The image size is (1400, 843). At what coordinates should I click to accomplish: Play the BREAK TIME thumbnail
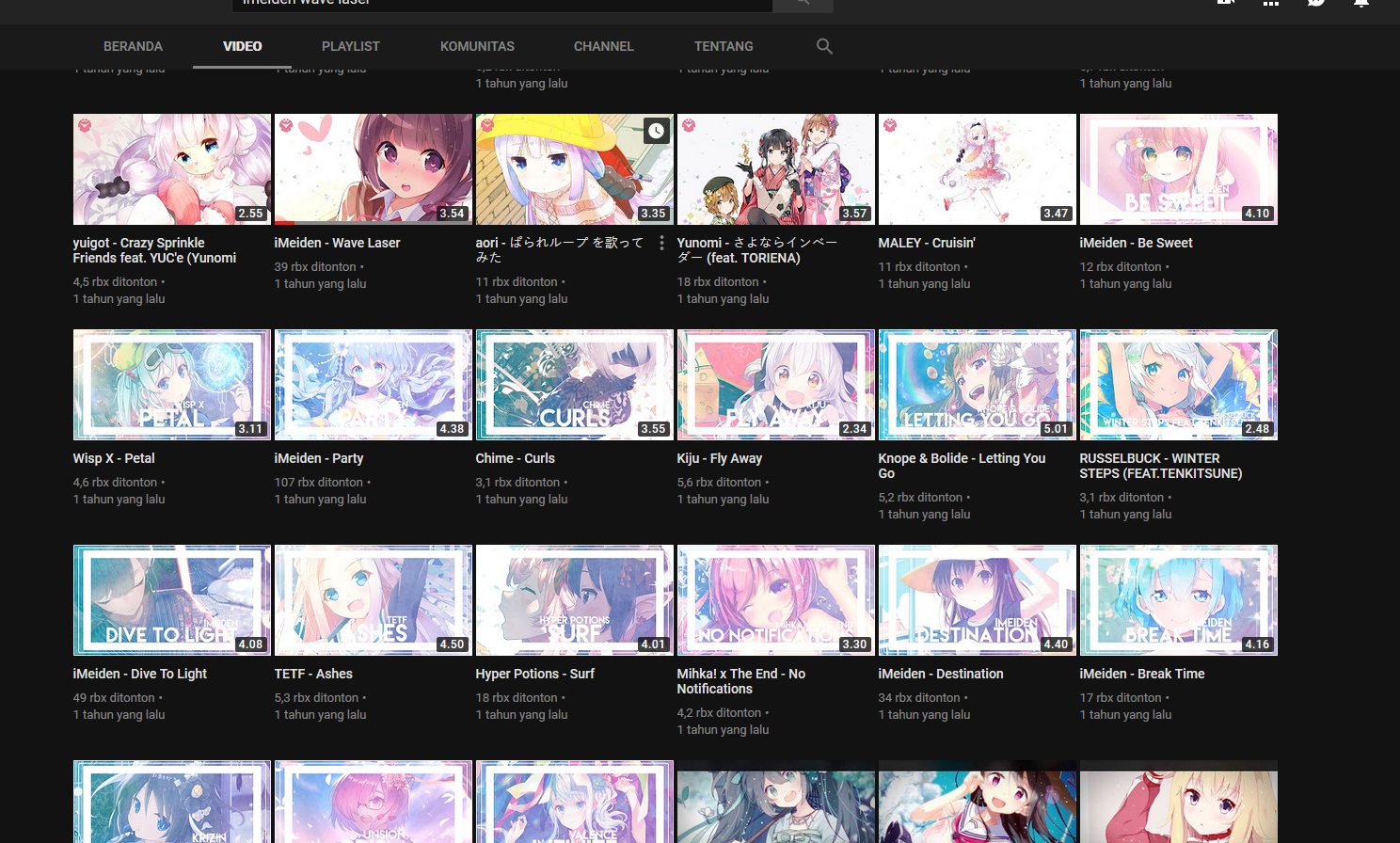pyautogui.click(x=1178, y=600)
